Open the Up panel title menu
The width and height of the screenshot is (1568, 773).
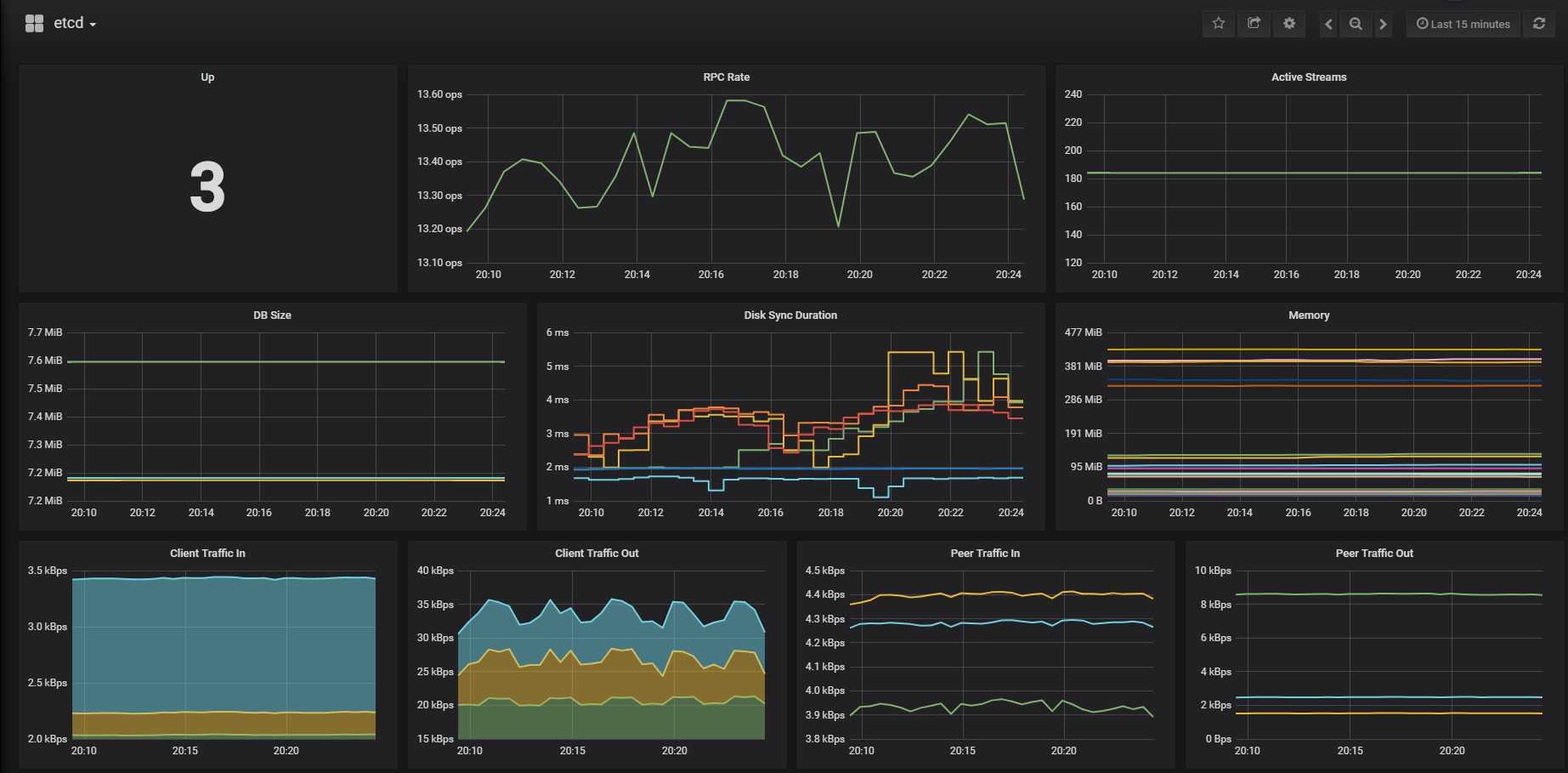pos(207,77)
